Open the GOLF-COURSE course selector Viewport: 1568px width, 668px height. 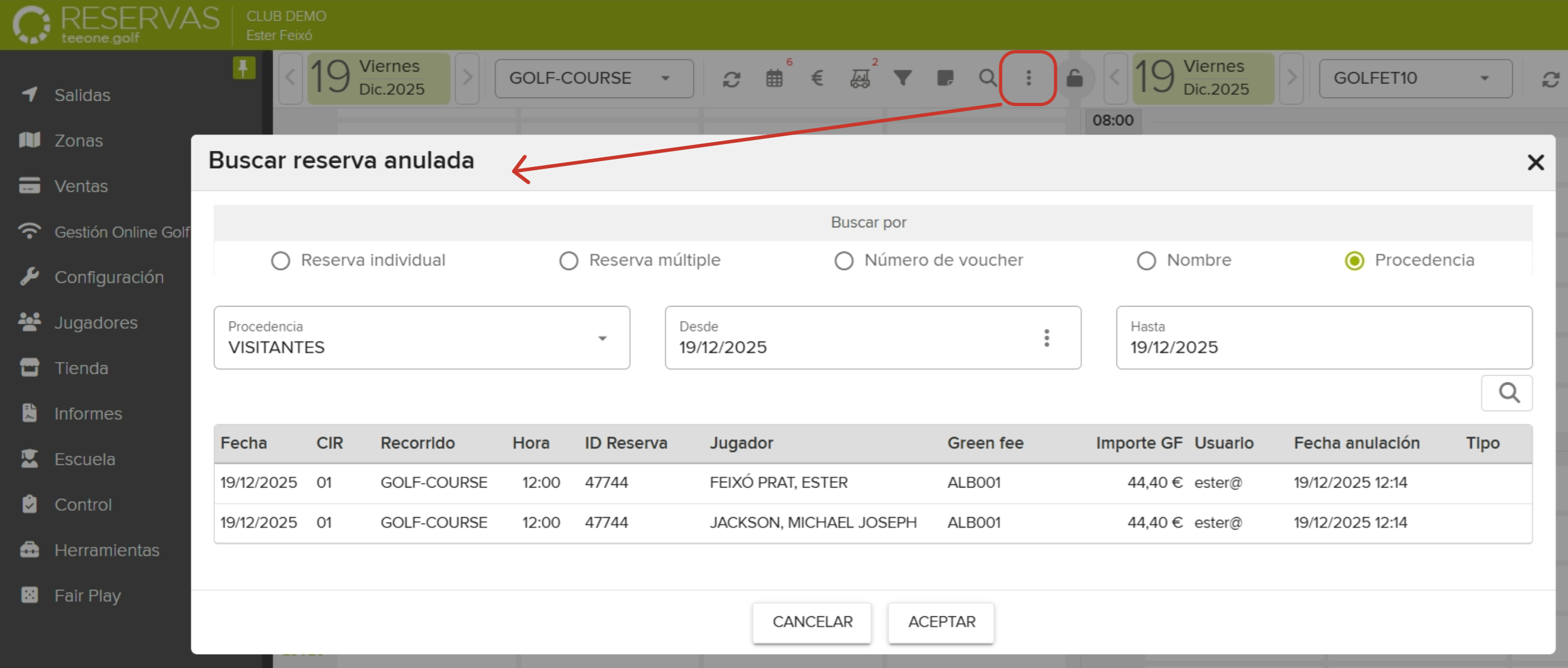pos(593,79)
